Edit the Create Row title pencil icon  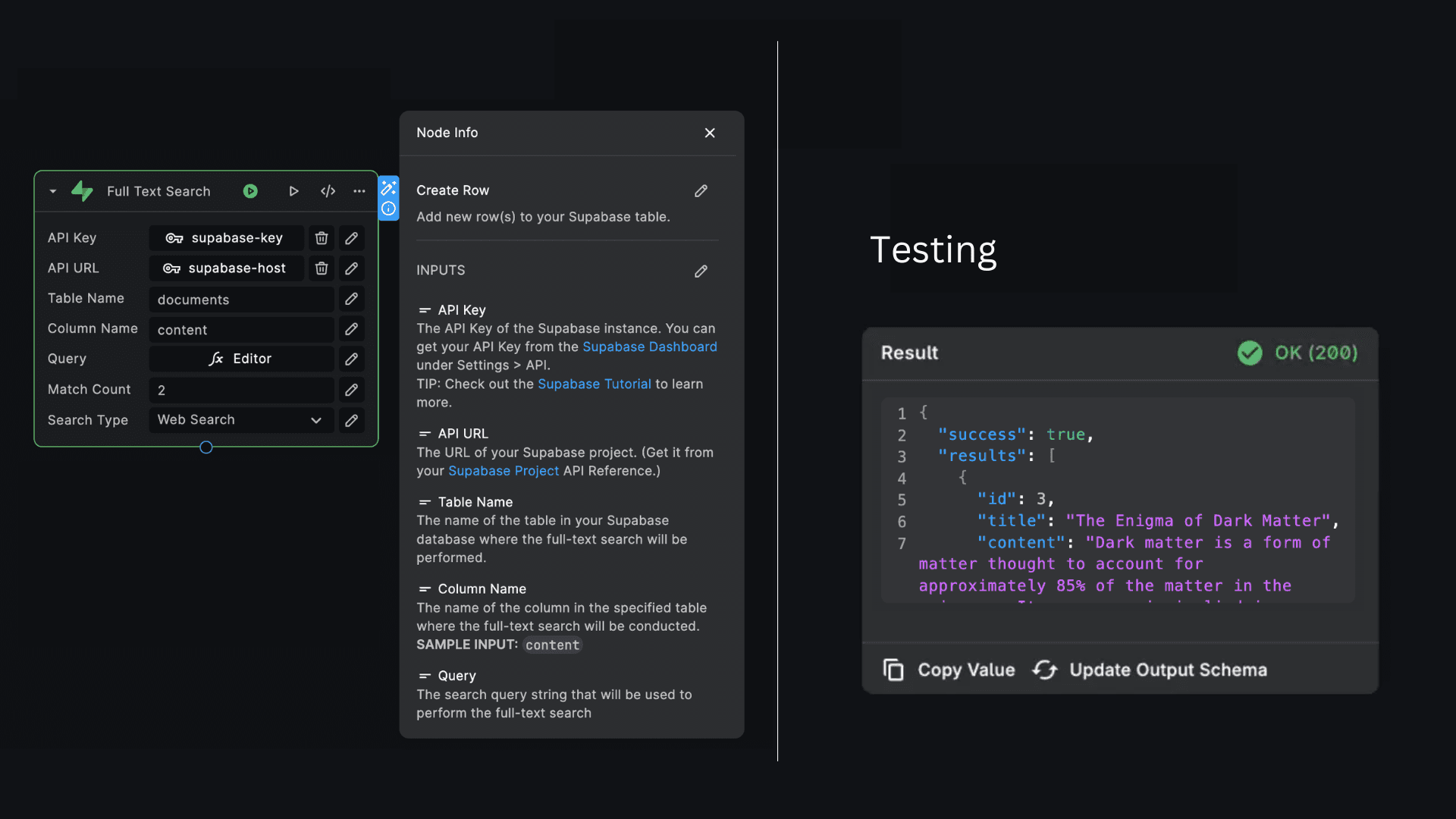coord(701,191)
